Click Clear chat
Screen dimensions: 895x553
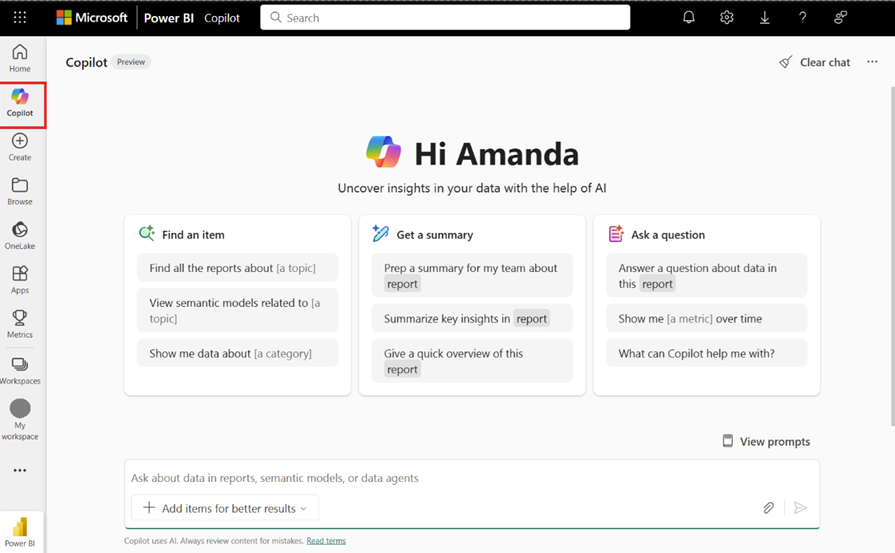815,62
